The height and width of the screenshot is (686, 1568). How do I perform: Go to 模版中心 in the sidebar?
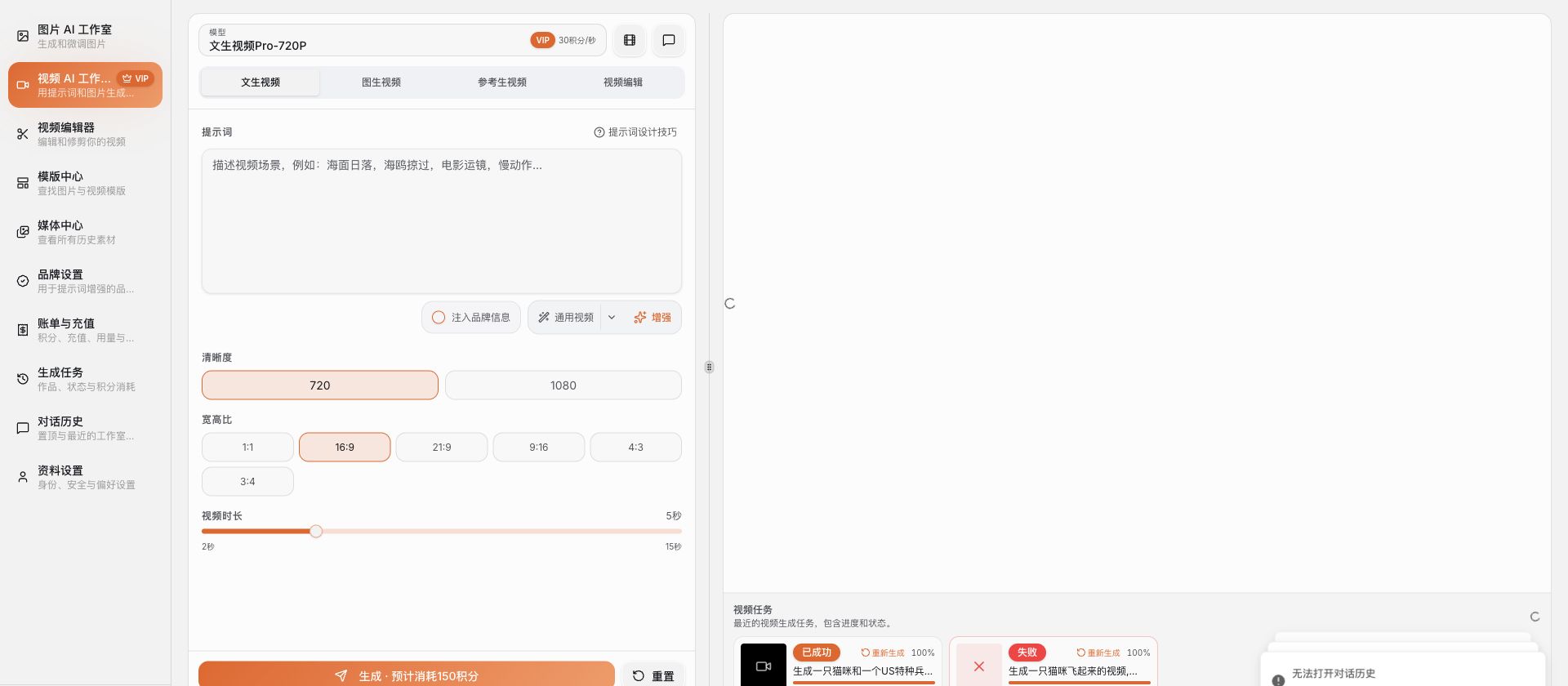tap(85, 183)
